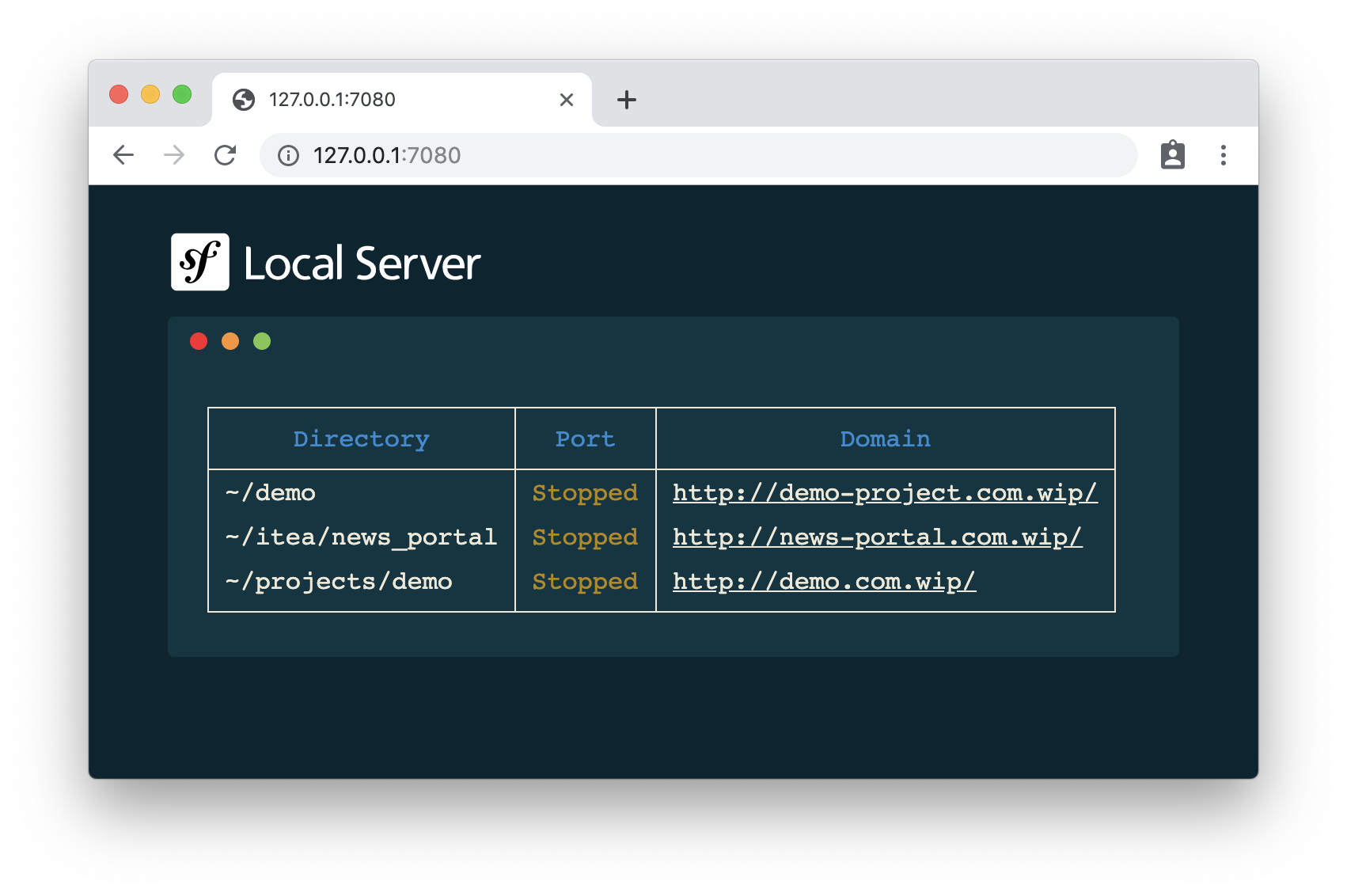Click the green dot in the terminal panel
The image size is (1347, 896).
coord(262,341)
